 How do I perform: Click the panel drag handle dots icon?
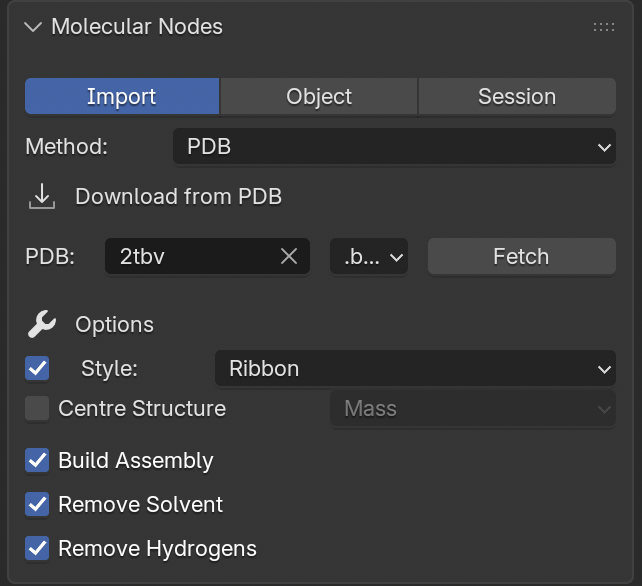(x=604, y=27)
